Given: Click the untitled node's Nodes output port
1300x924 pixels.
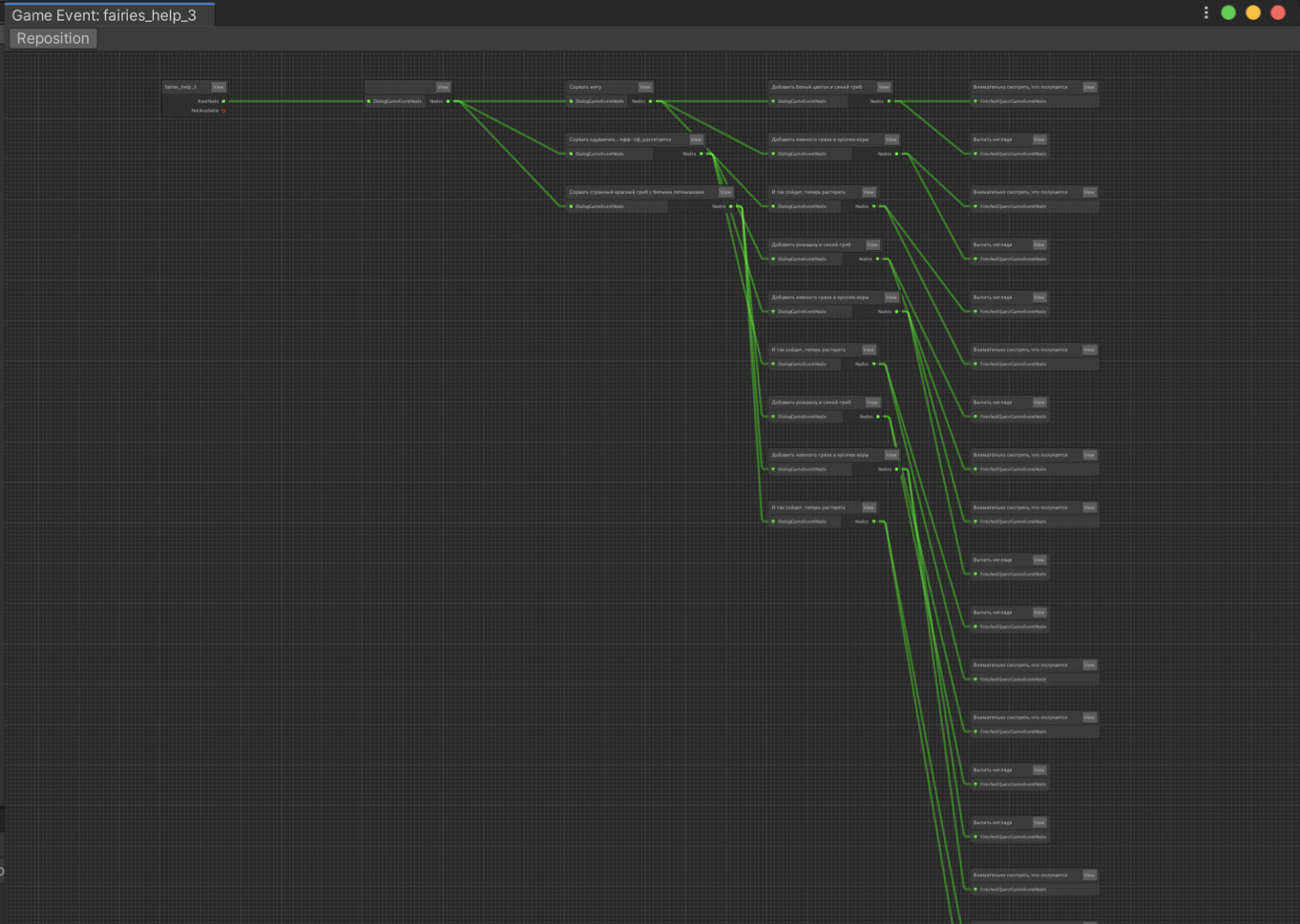Looking at the screenshot, I should coord(449,101).
